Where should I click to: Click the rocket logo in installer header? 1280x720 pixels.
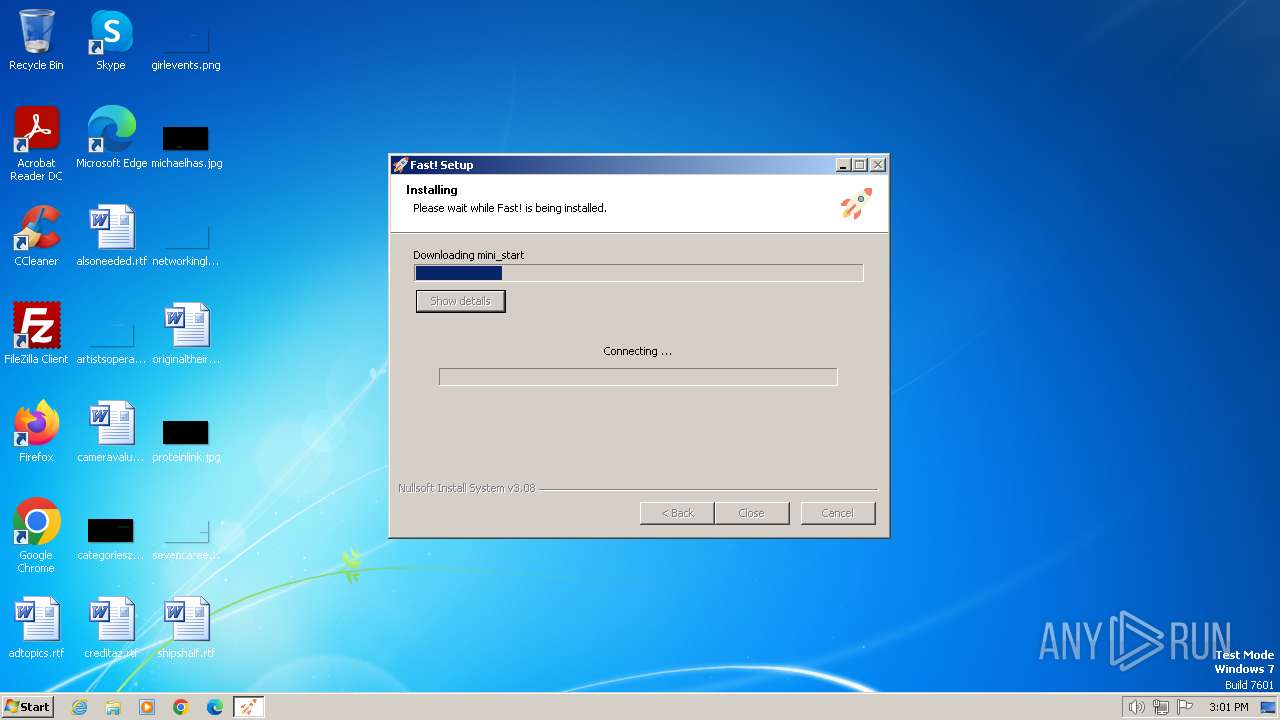856,204
